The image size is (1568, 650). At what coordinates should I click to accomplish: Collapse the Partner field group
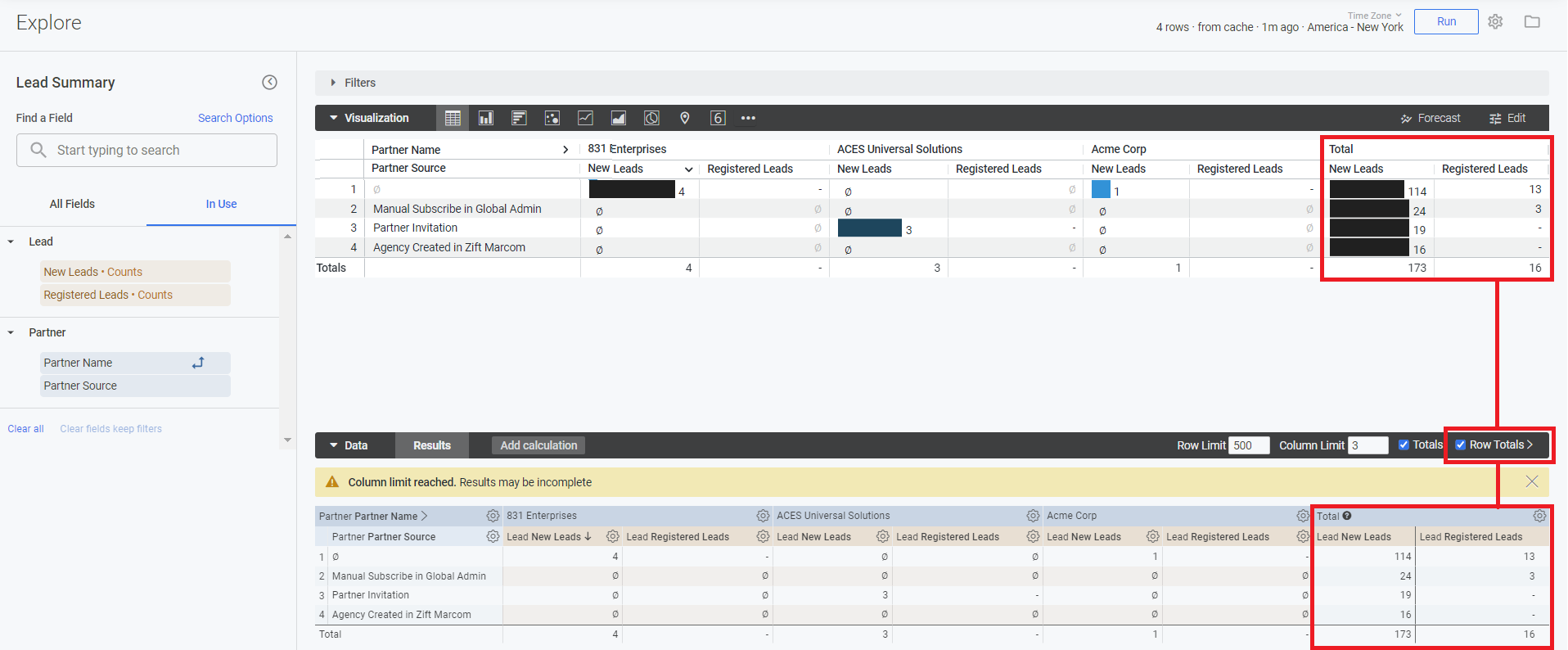[11, 332]
